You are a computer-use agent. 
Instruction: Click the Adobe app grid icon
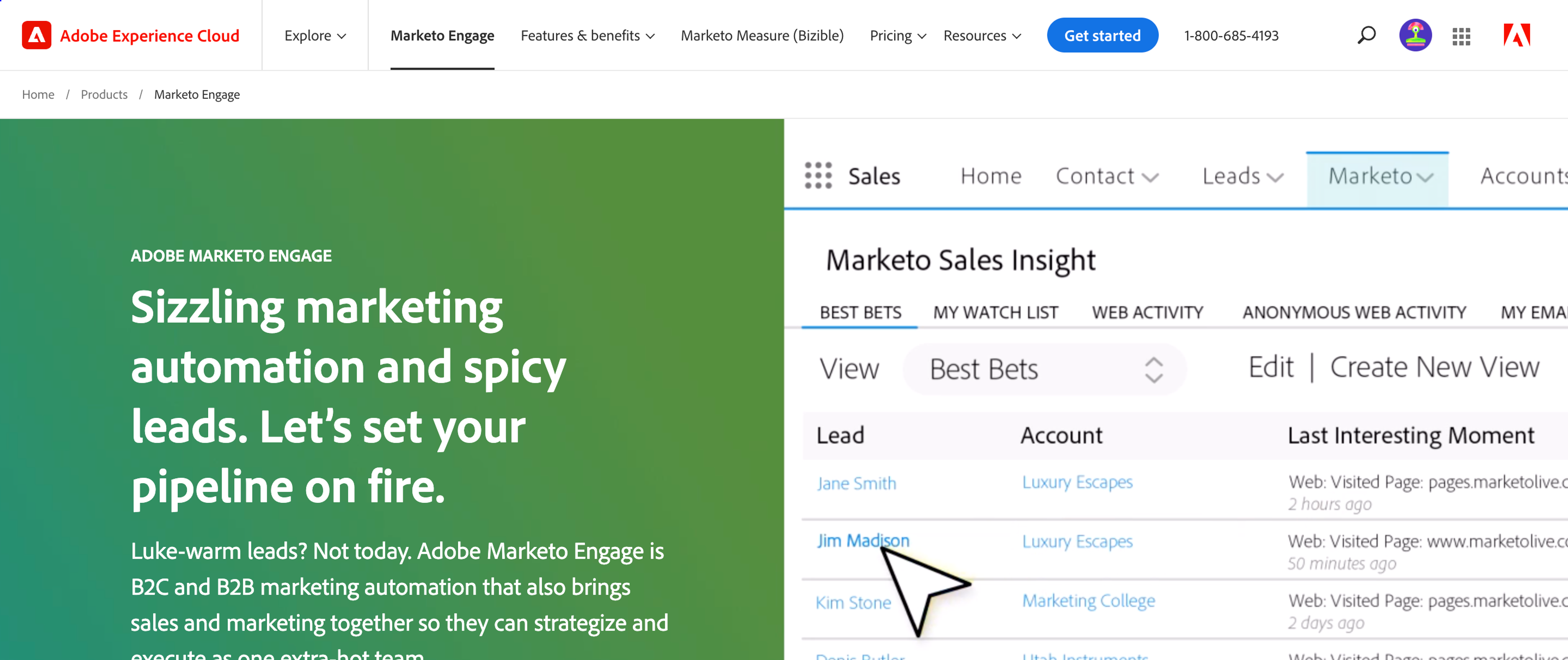click(x=1461, y=36)
